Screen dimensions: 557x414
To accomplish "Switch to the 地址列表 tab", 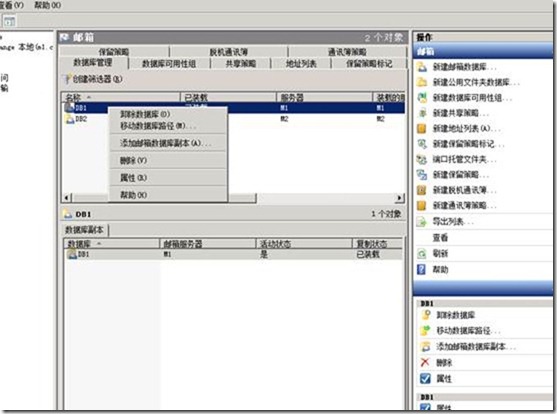I will tap(301, 64).
